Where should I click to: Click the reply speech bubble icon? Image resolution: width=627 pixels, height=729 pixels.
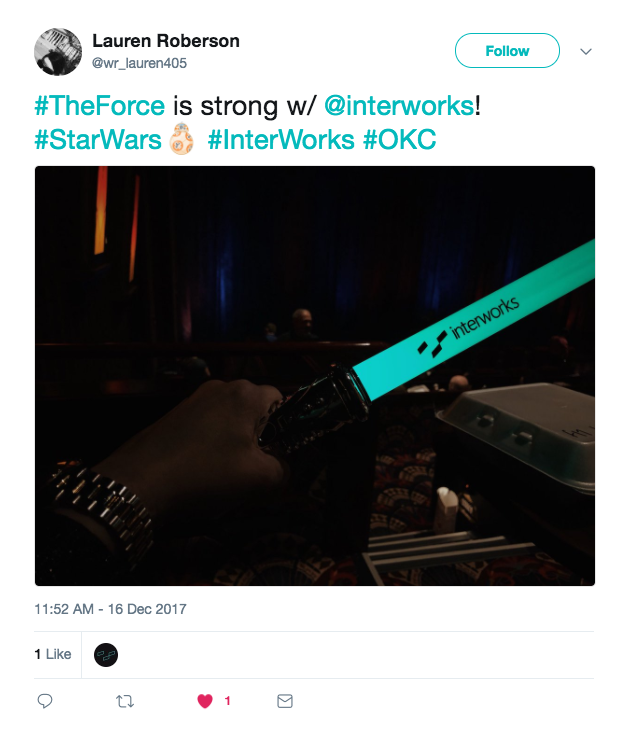(x=44, y=701)
